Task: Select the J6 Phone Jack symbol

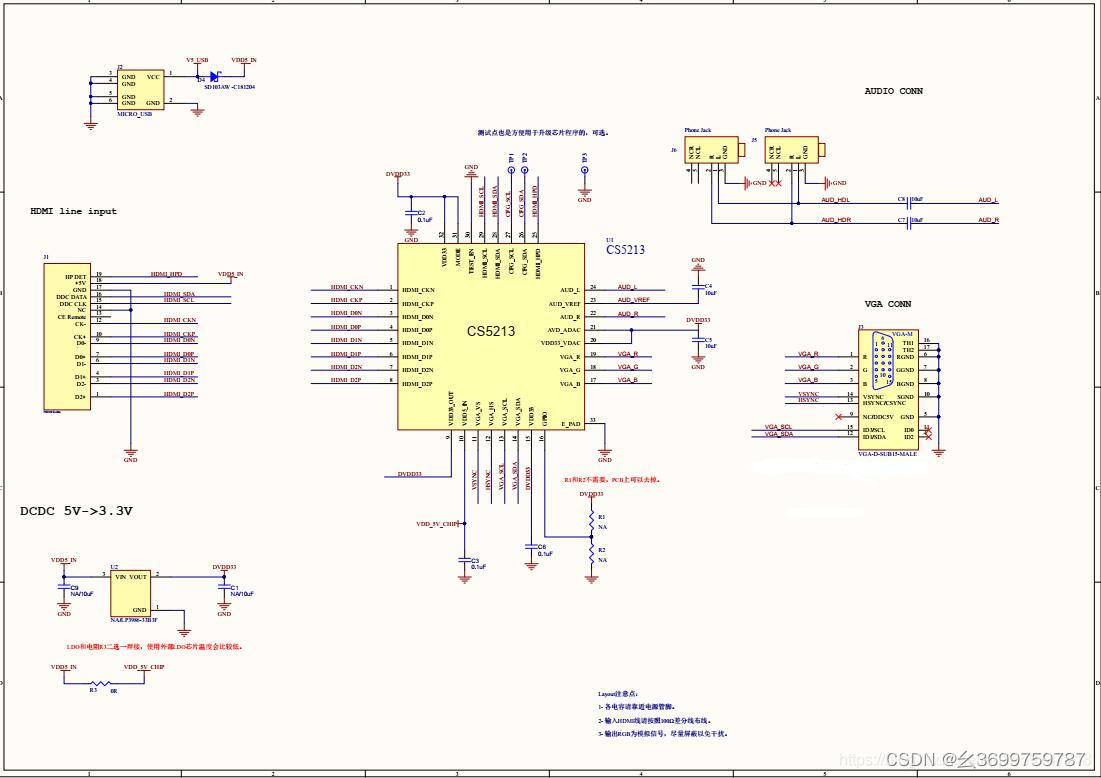Action: click(x=714, y=150)
